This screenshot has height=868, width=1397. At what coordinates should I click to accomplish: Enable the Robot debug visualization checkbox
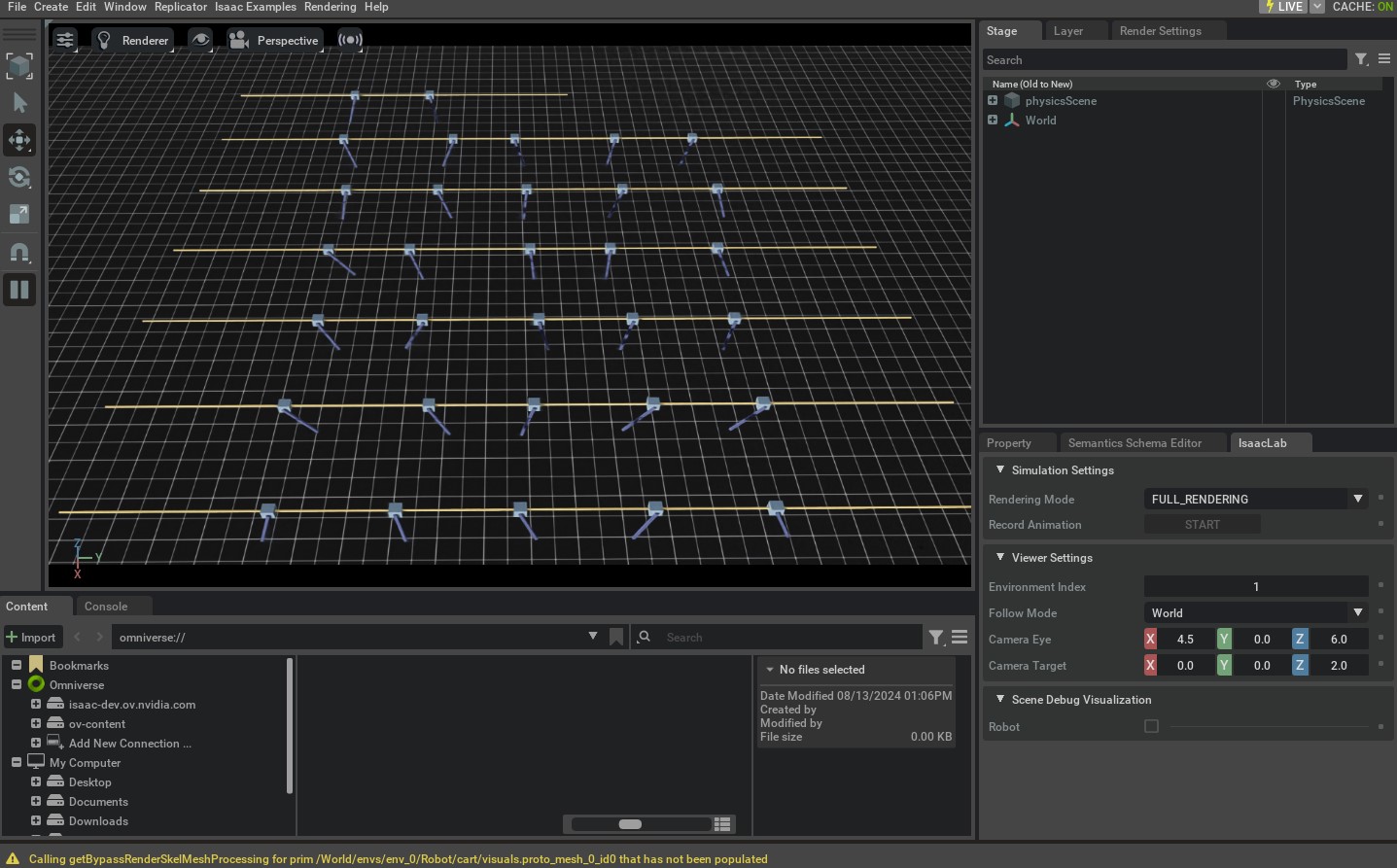(x=1151, y=726)
